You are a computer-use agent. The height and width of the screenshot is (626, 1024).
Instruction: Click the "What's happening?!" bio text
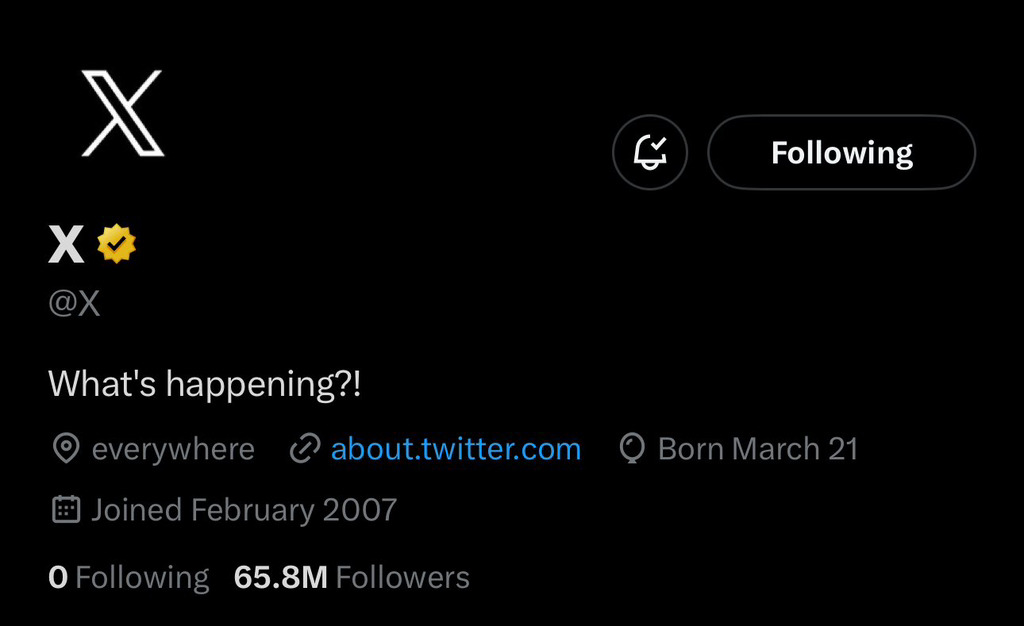205,384
